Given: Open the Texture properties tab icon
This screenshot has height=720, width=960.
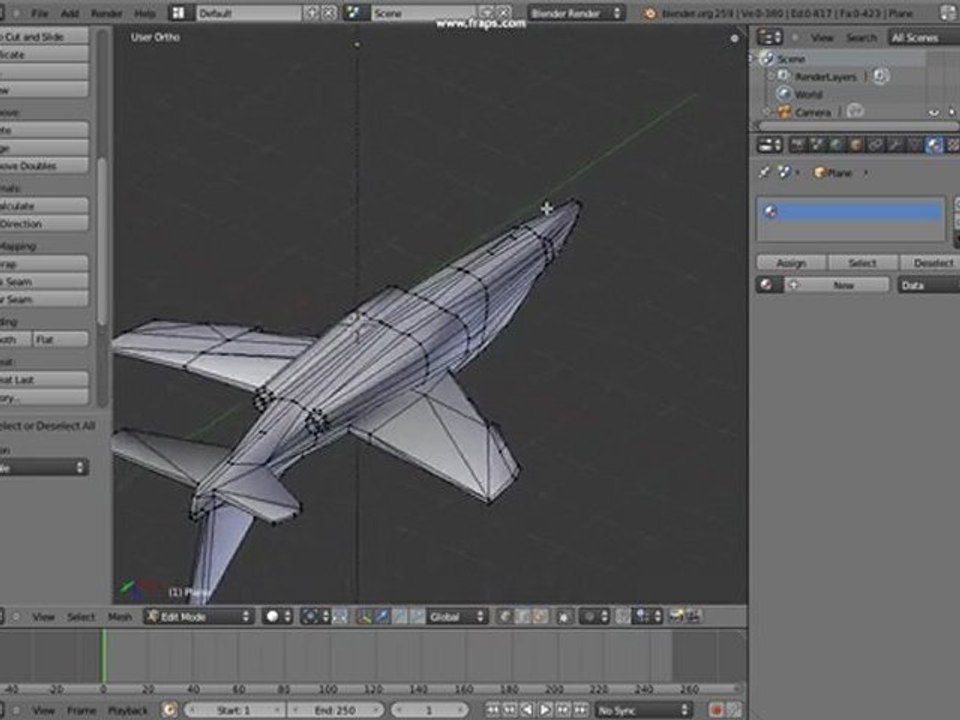Looking at the screenshot, I should pyautogui.click(x=953, y=144).
